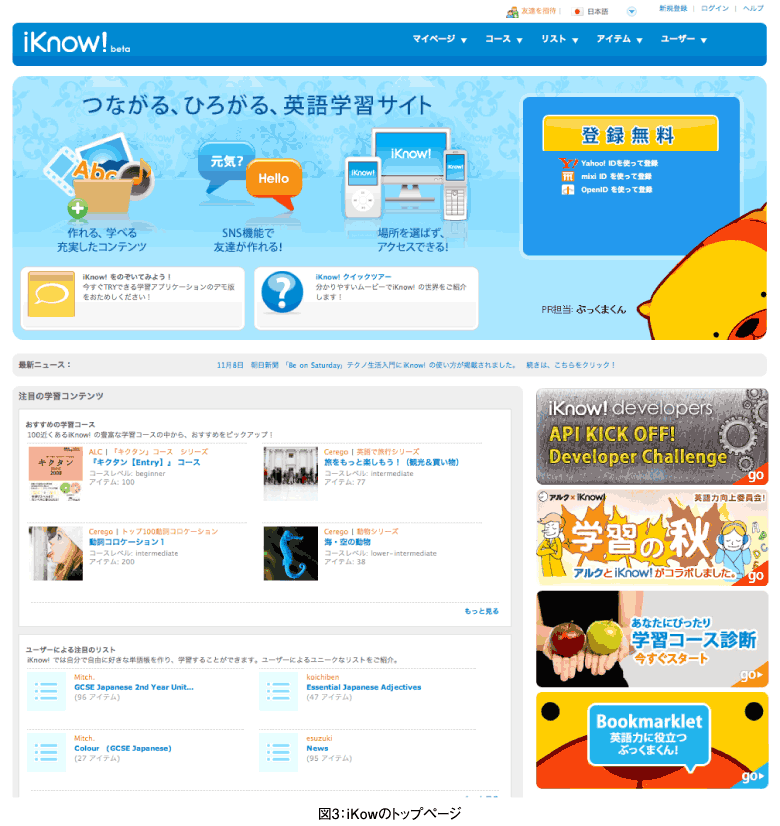Click ALC publisher label on キクタン course
Screen dimensions: 780x826
[95, 452]
